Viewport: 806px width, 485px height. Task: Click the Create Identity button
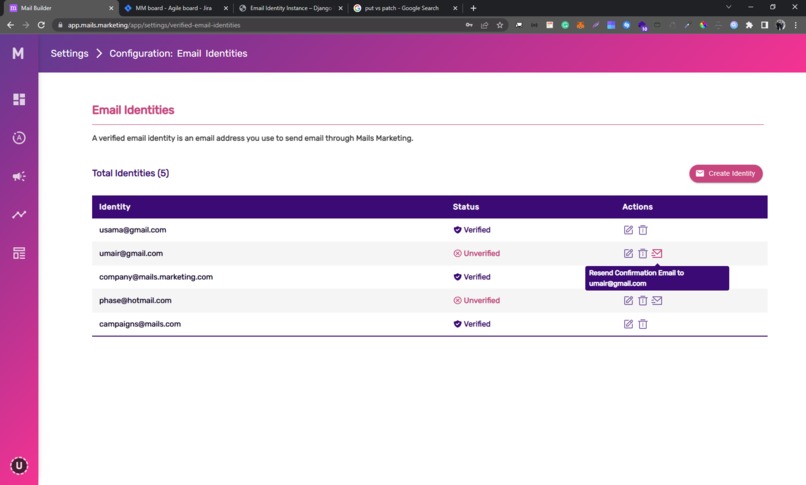(x=726, y=174)
